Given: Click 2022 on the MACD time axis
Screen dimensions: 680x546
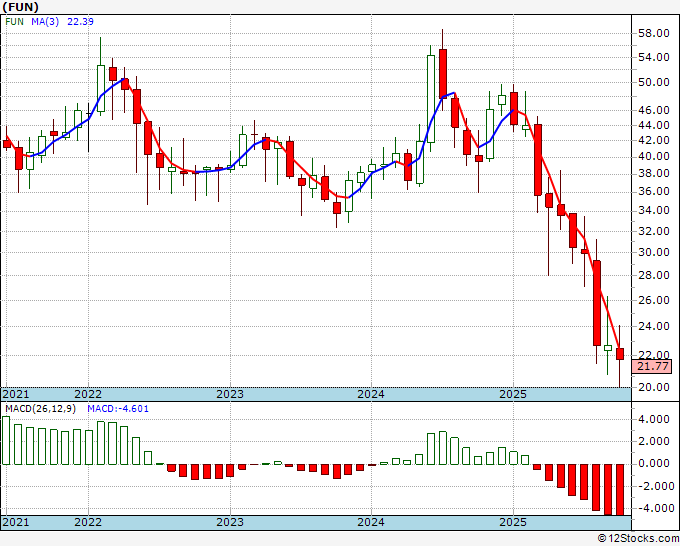Looking at the screenshot, I should [x=88, y=522].
